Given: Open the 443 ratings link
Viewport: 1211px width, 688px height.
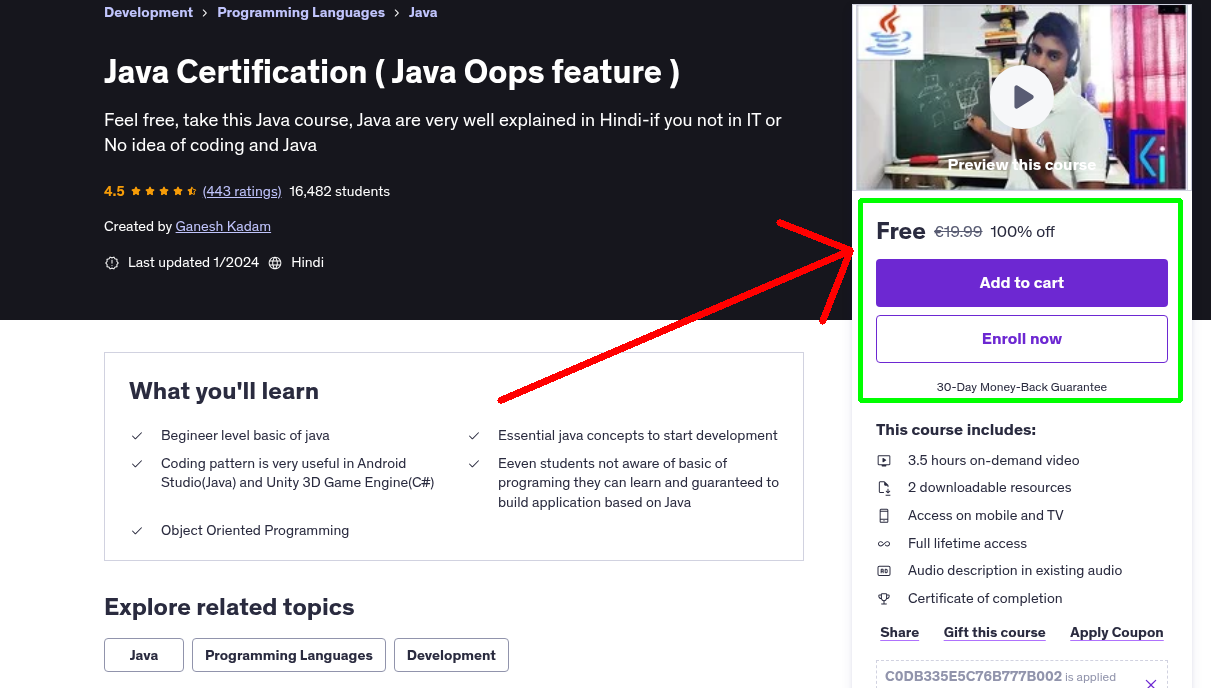Looking at the screenshot, I should (241, 191).
